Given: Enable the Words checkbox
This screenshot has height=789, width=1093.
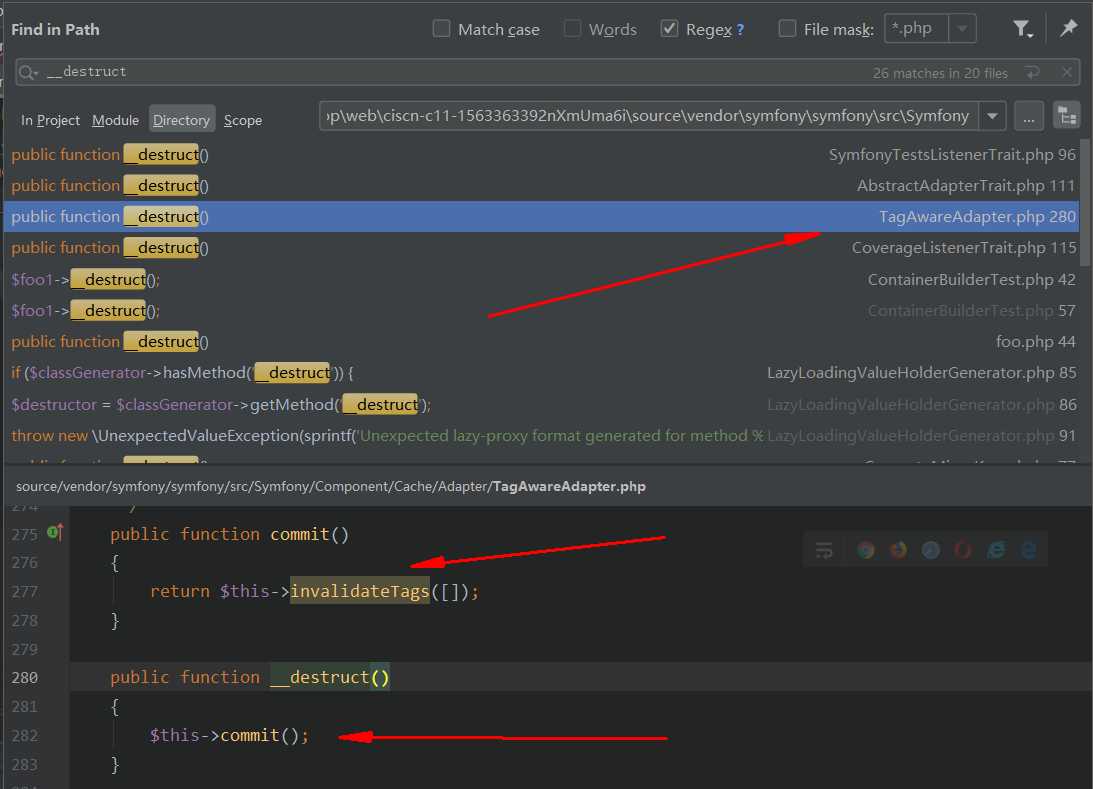Looking at the screenshot, I should coord(572,29).
